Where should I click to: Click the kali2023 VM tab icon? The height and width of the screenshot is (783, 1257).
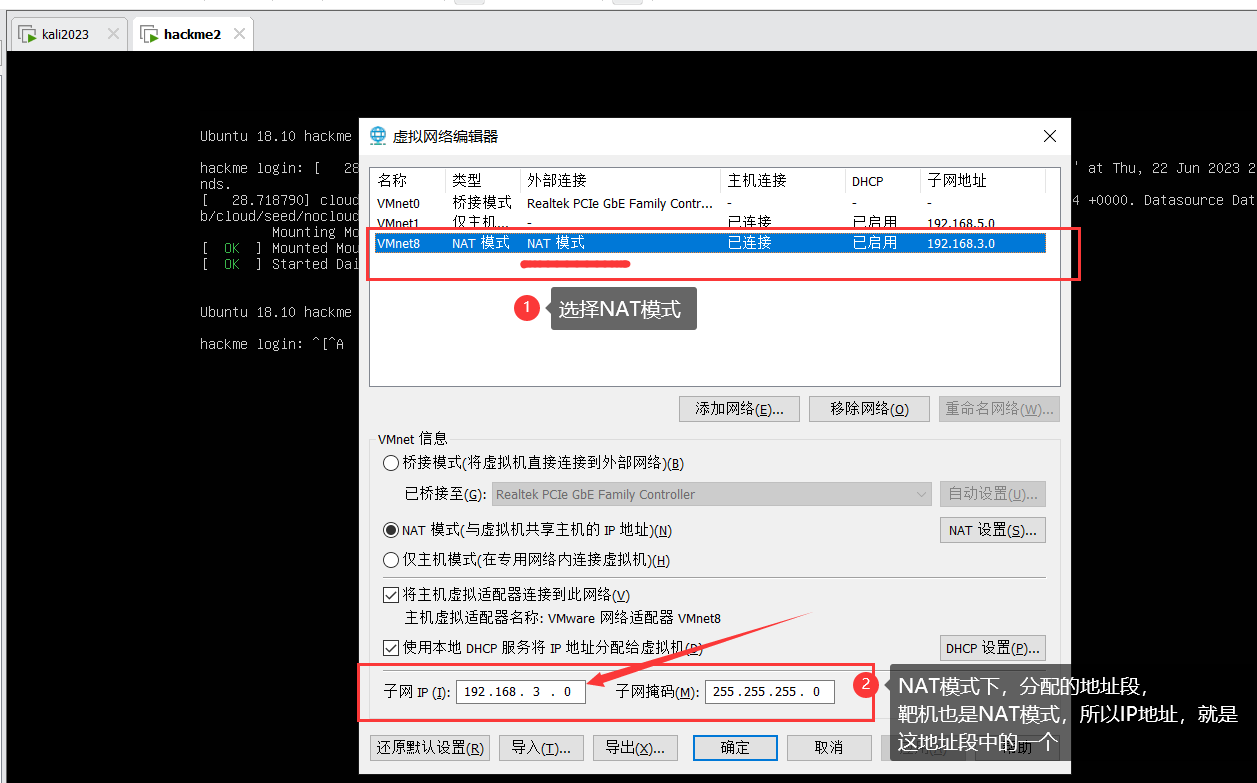pos(28,35)
